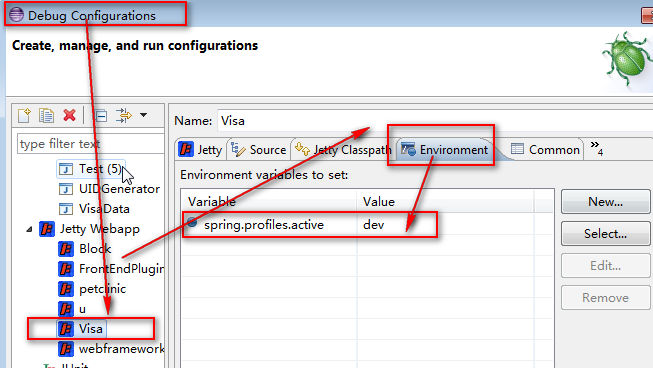Delete selected launch configuration (red X)
Image resolution: width=653 pixels, height=368 pixels.
coord(70,115)
